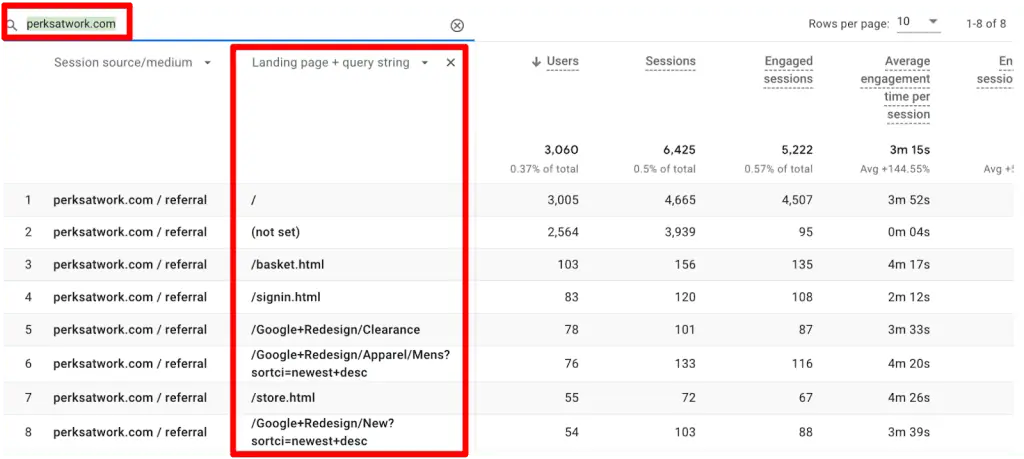Image resolution: width=1024 pixels, height=459 pixels.
Task: Click perksatwork.com / referral in row 1
Action: pos(130,200)
